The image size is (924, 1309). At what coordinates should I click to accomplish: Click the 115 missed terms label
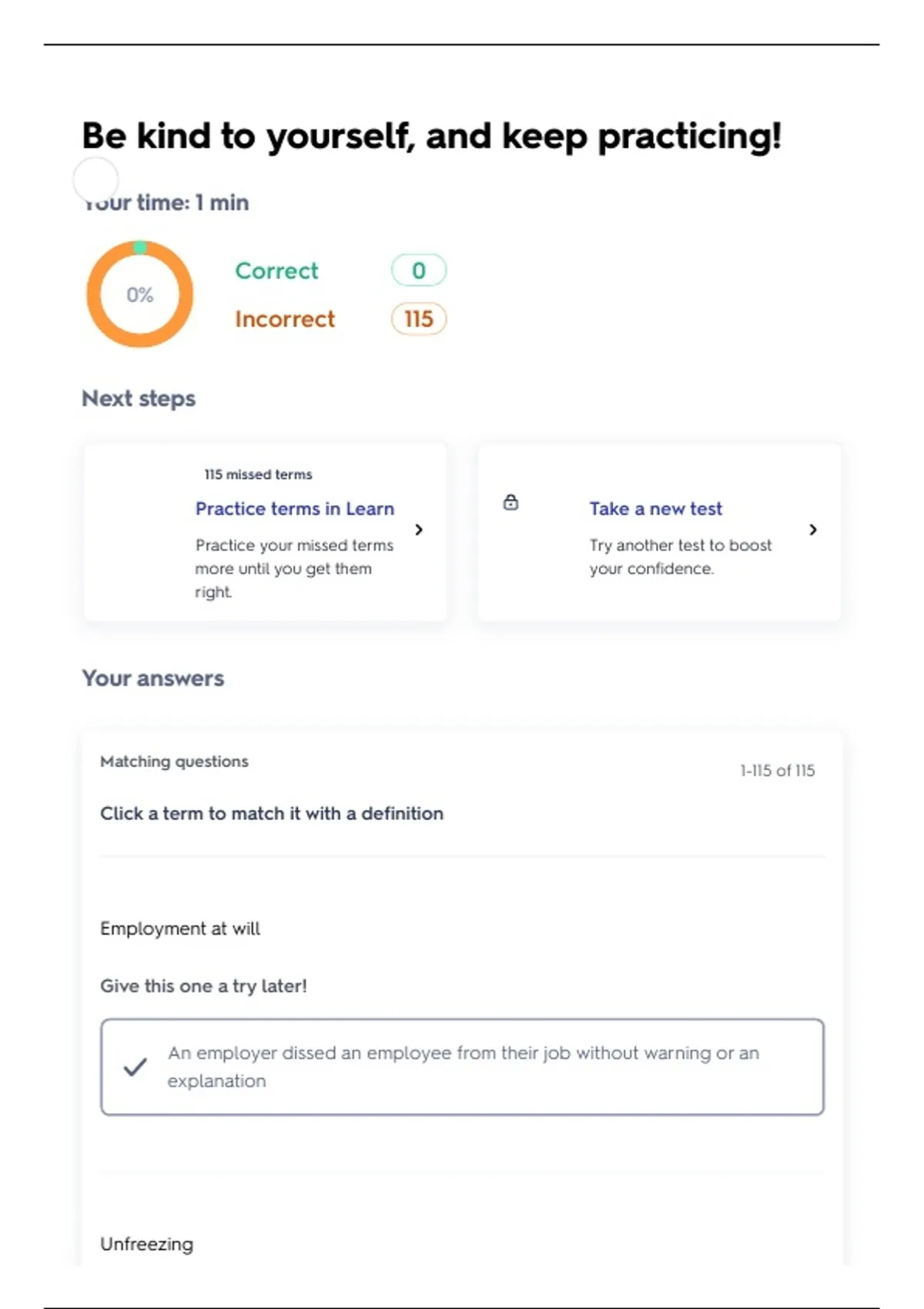coord(258,474)
